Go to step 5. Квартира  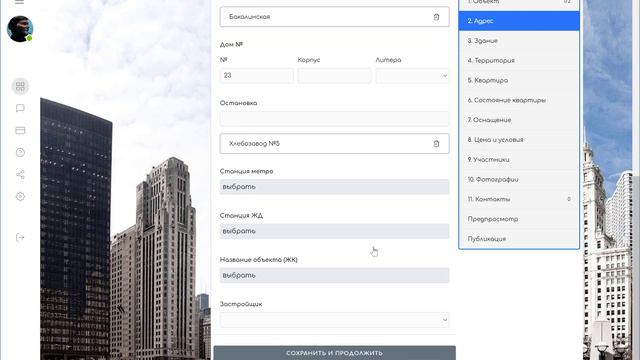point(519,80)
